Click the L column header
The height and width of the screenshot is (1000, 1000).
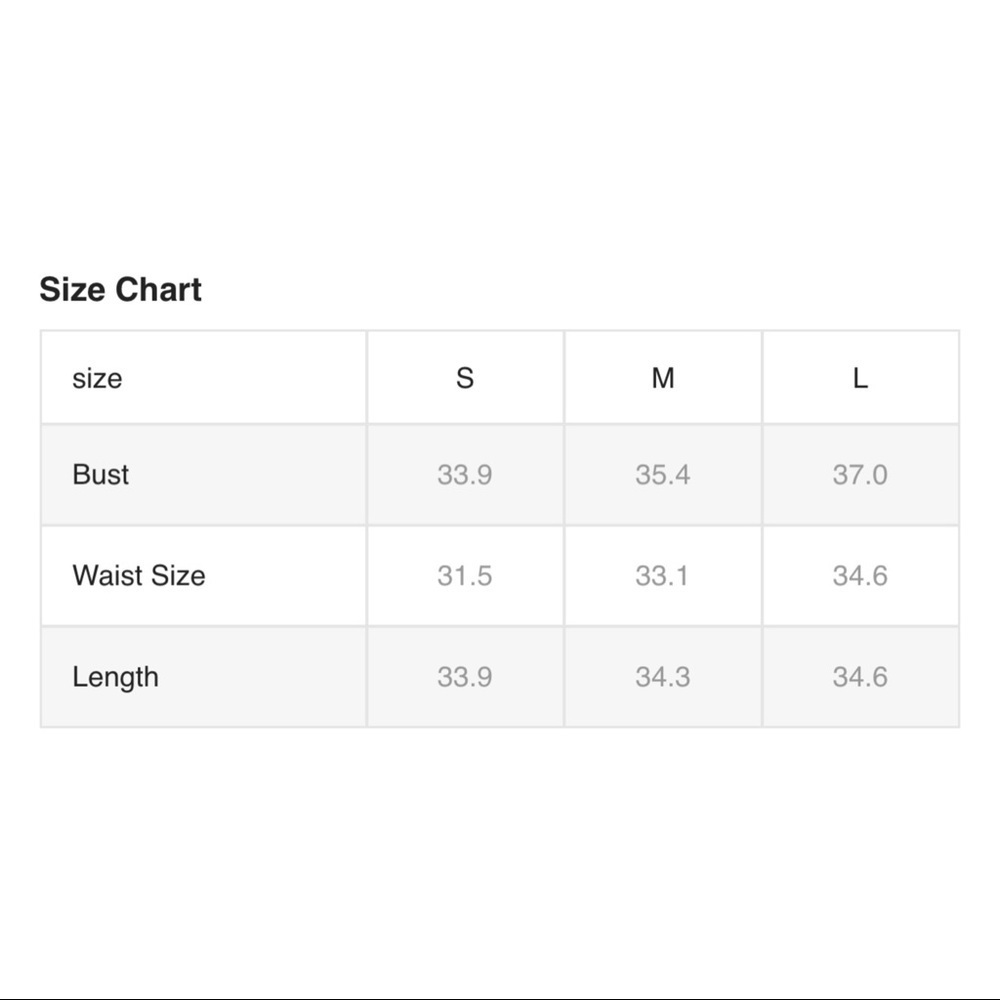click(860, 378)
